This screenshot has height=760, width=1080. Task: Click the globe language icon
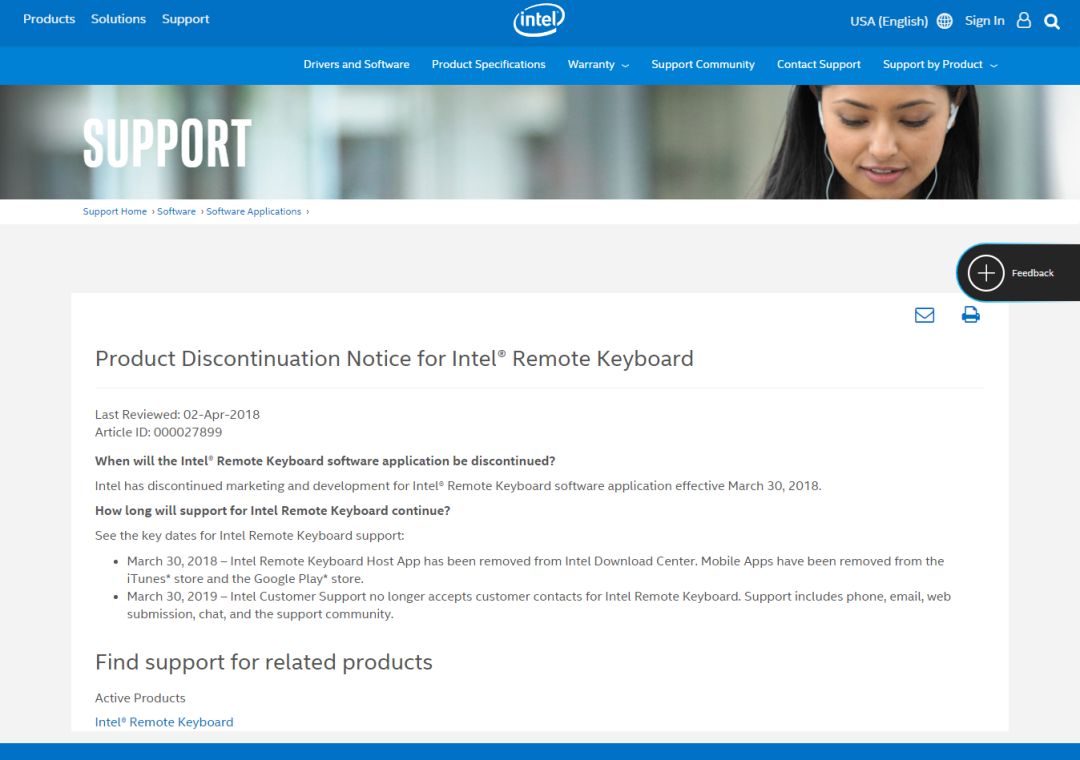pos(944,21)
